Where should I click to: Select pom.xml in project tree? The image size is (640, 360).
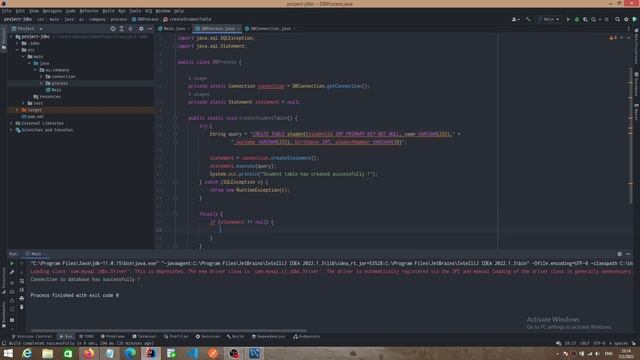(33, 116)
